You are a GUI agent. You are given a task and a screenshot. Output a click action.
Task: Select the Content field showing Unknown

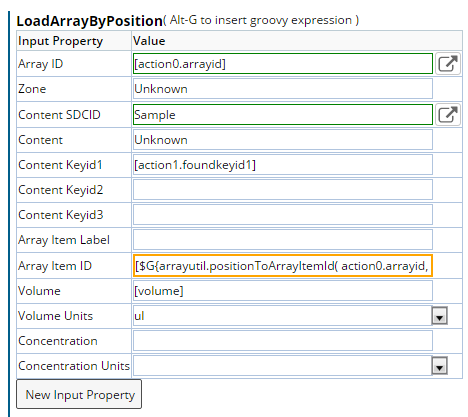[283, 140]
